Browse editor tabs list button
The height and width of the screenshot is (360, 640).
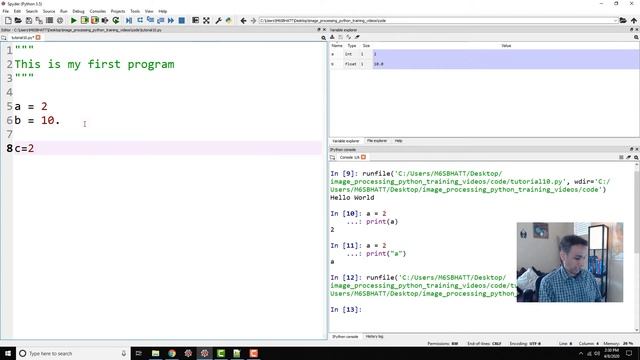click(4, 38)
